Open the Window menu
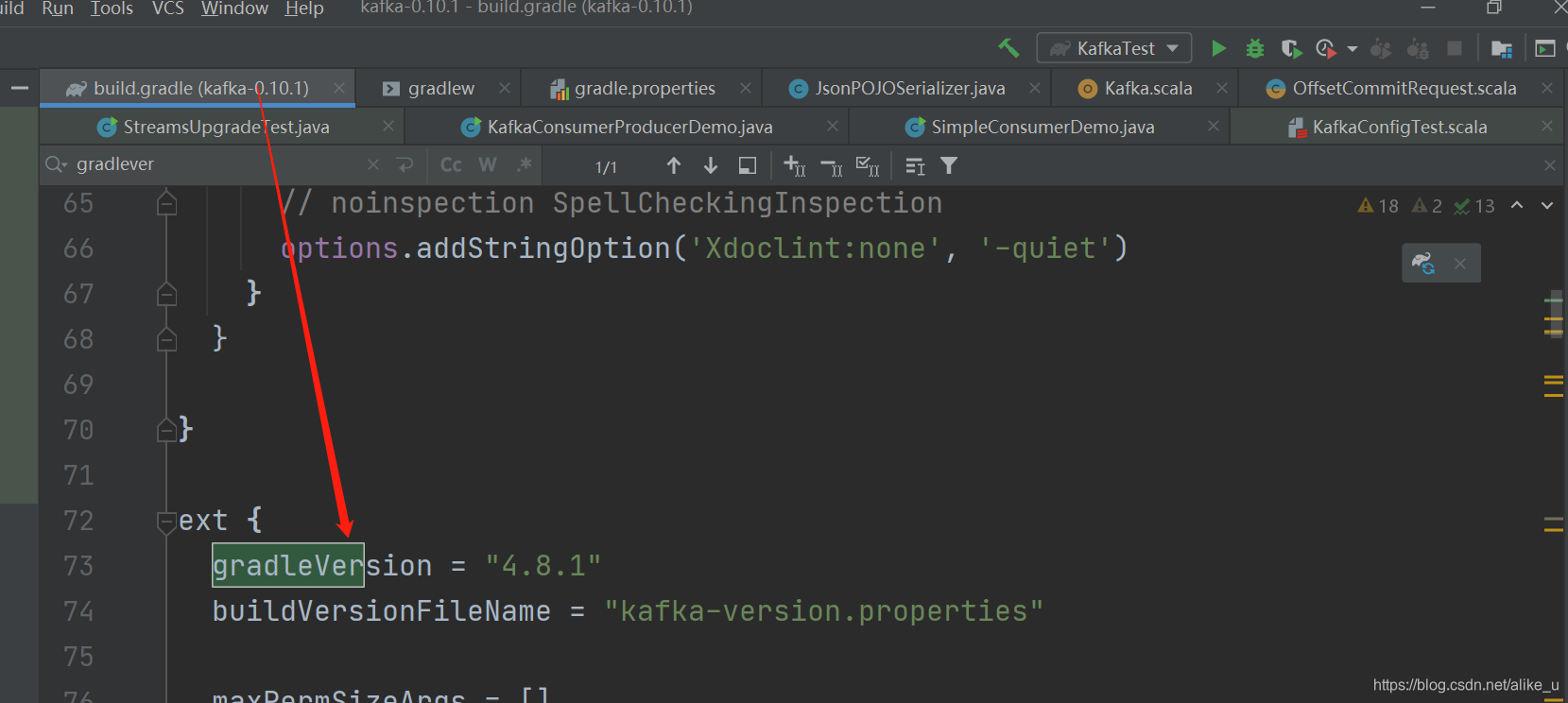 234,9
